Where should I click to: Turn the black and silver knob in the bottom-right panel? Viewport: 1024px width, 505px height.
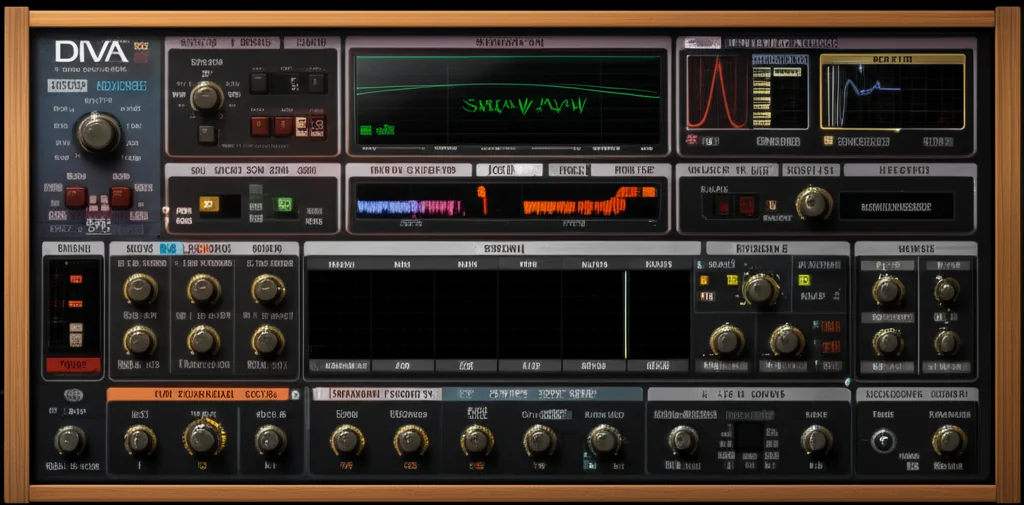(x=884, y=441)
